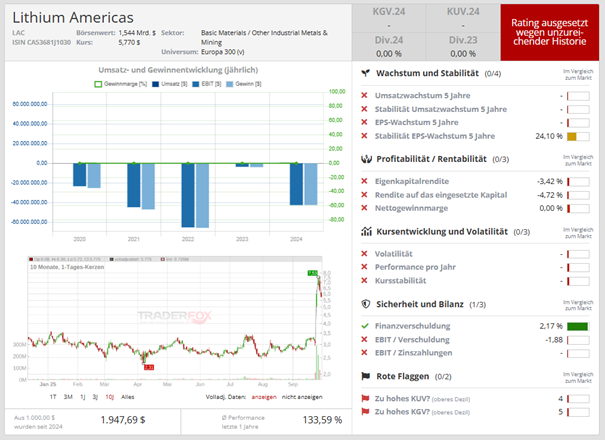Click the red low price marker near April
Image resolution: width=605 pixels, height=440 pixels.
pos(149,367)
